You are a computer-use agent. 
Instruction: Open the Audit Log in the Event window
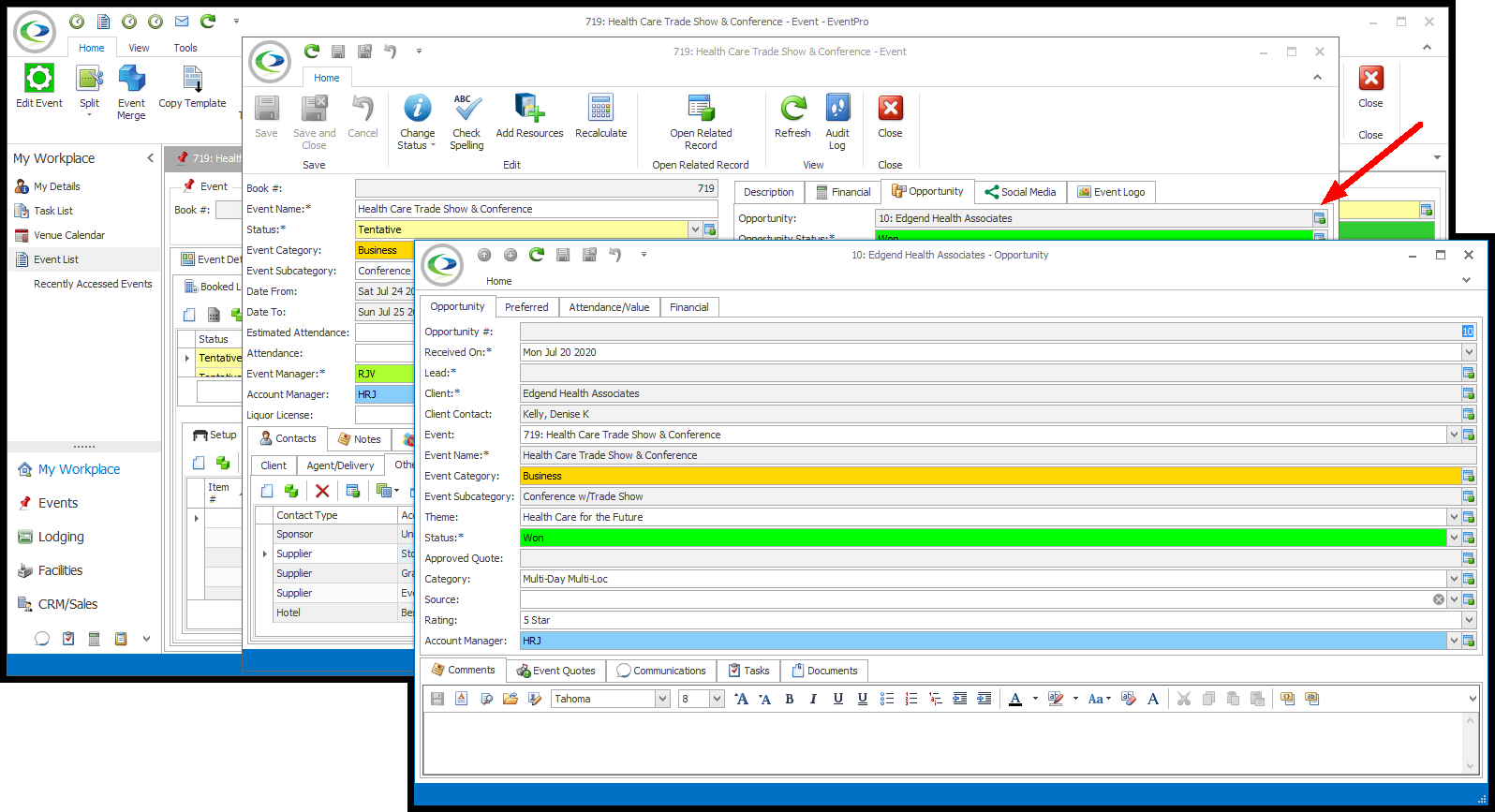(x=837, y=122)
